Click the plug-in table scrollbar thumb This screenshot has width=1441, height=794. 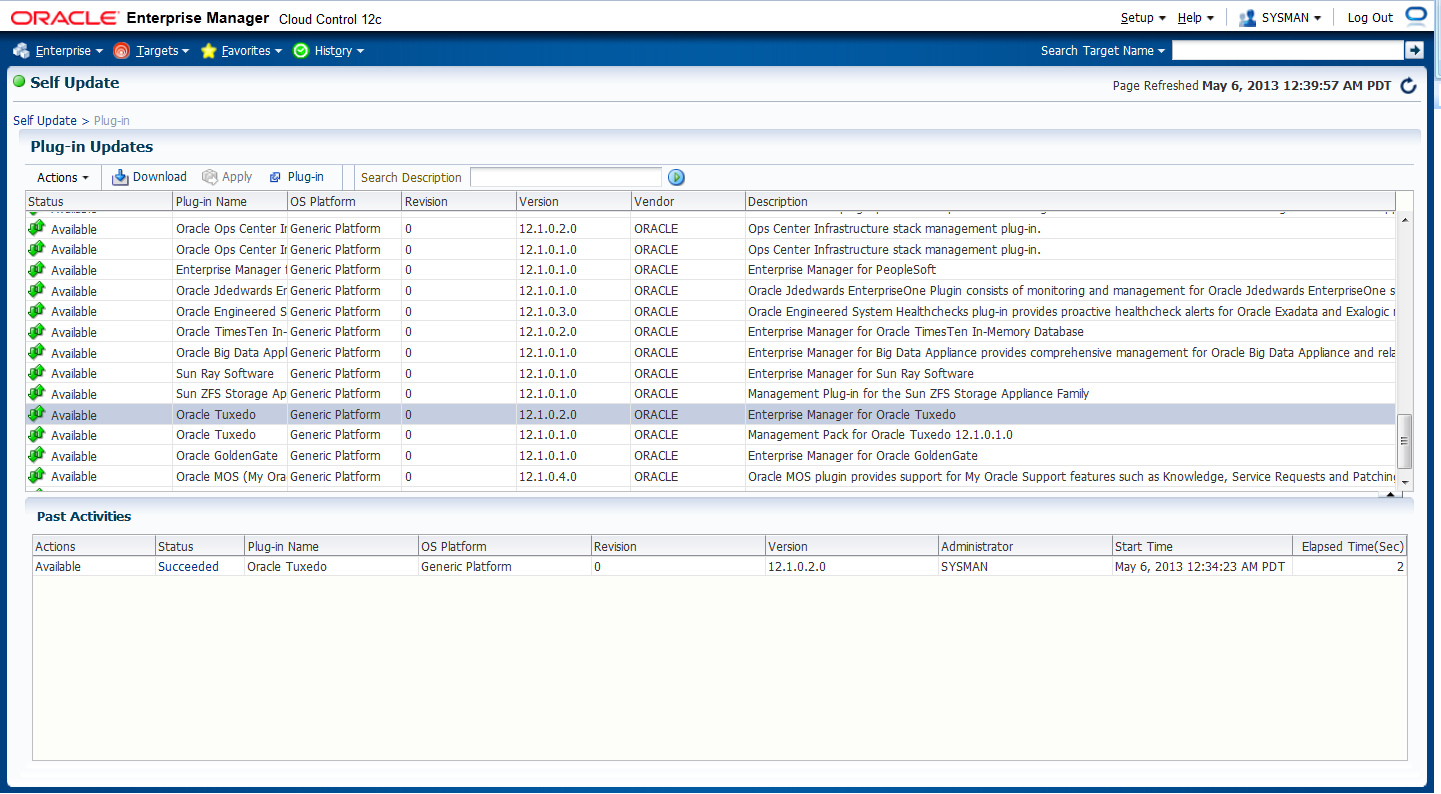[x=1405, y=441]
